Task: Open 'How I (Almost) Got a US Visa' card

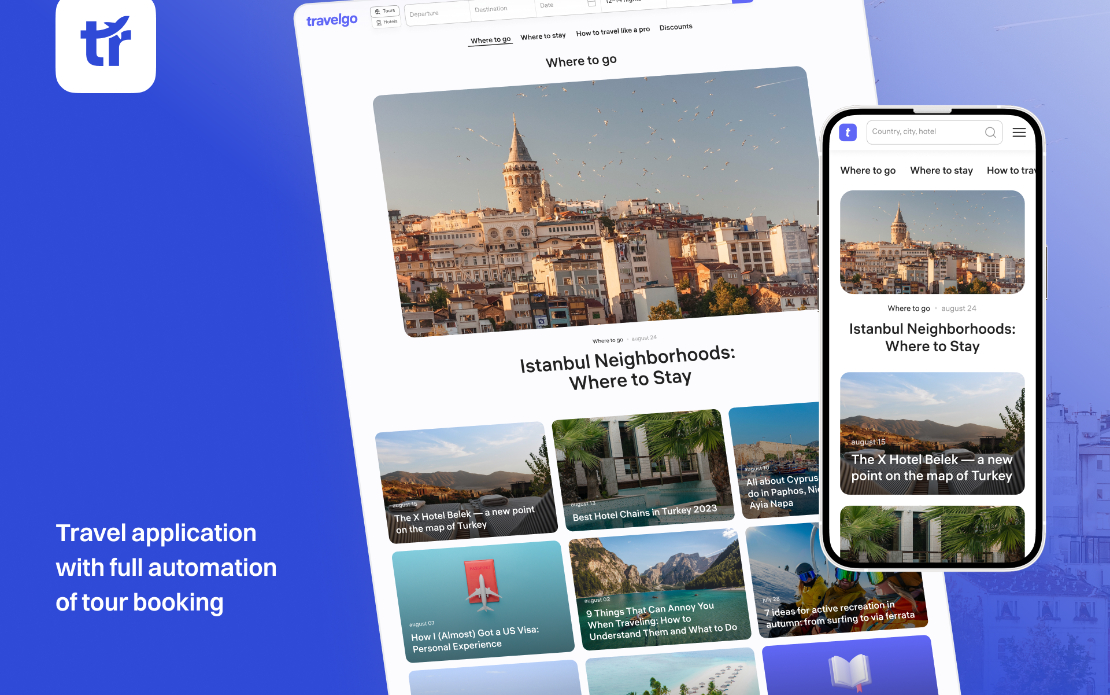Action: click(x=484, y=602)
